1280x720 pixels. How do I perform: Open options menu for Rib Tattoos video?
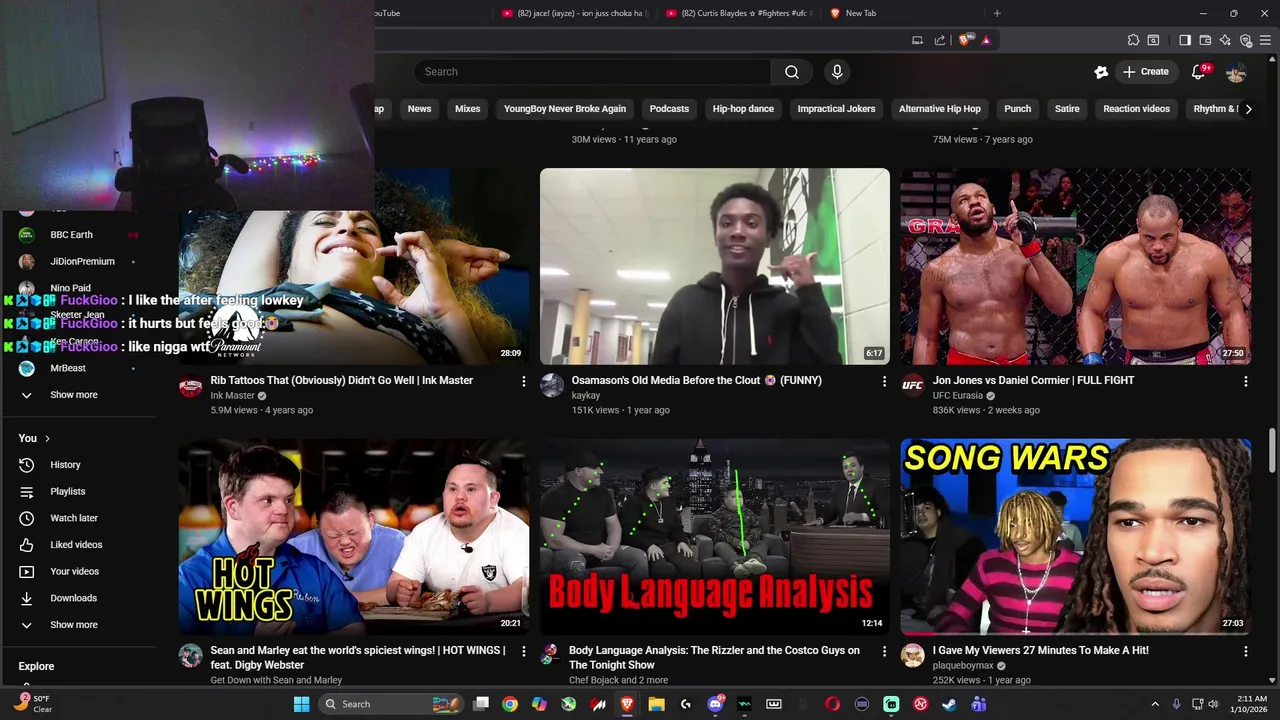(x=523, y=381)
